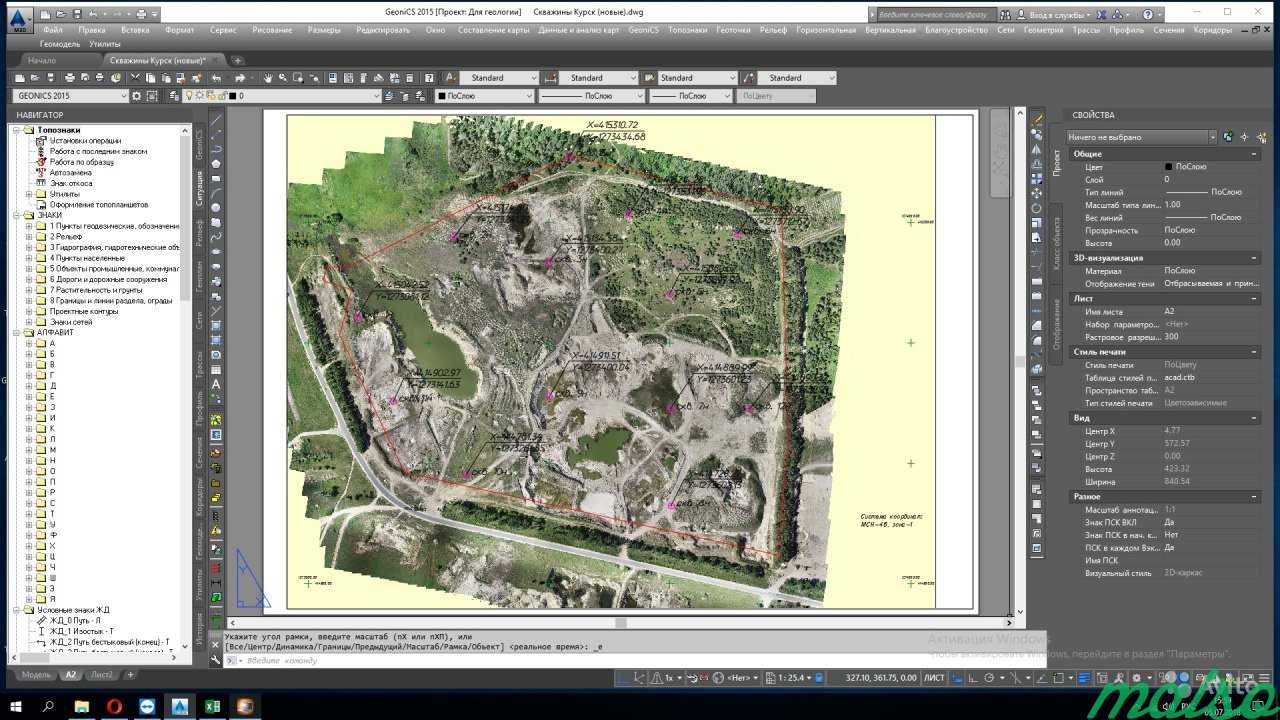Open the linetype ПоСлою dropdown
The height and width of the screenshot is (720, 1280).
coord(590,96)
